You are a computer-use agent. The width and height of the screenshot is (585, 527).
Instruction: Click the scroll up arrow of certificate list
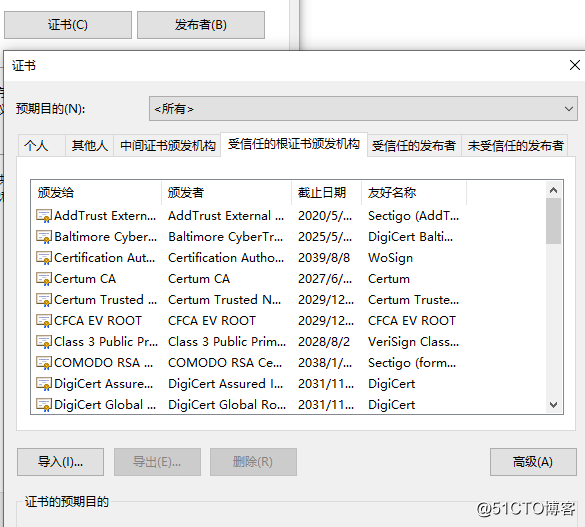[554, 190]
